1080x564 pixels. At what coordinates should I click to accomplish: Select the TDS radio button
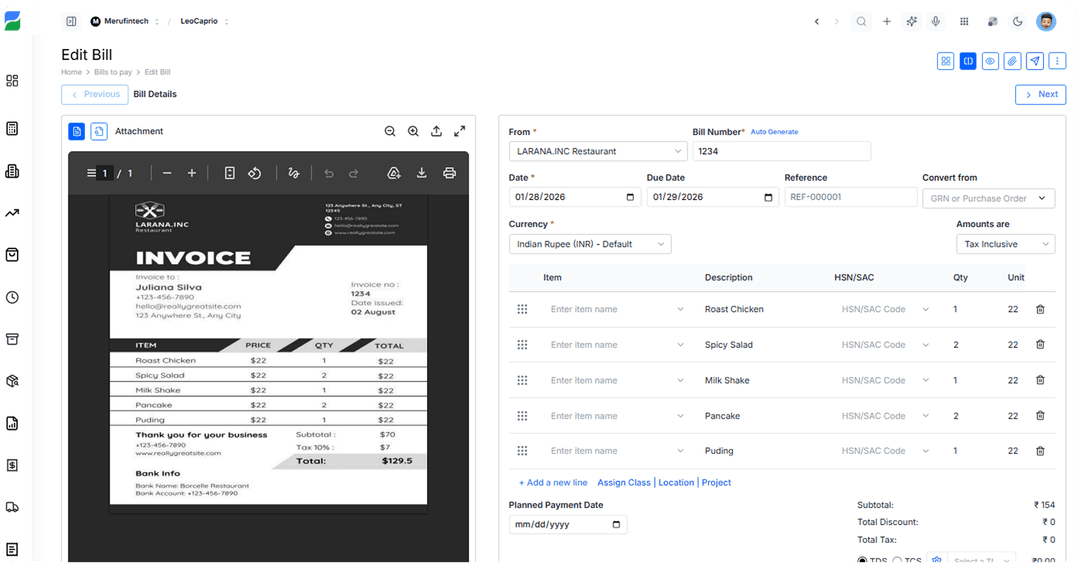coord(862,561)
